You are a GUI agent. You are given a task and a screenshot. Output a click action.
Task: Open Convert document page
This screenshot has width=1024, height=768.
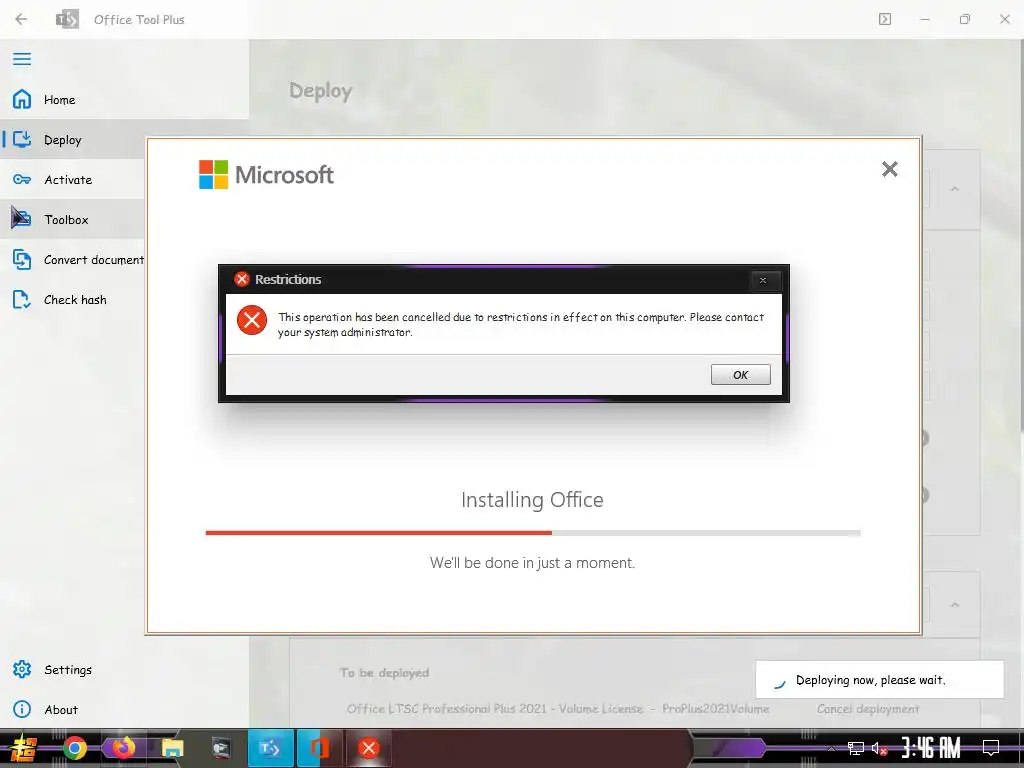click(x=72, y=259)
